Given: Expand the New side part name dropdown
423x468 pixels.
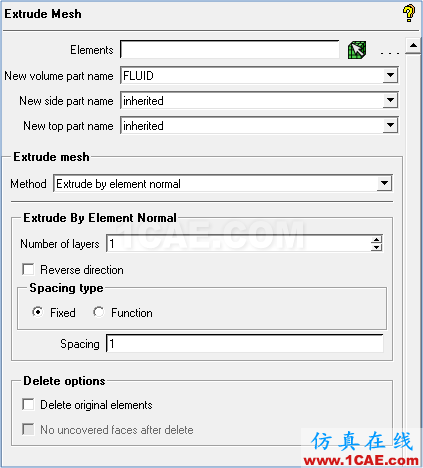Looking at the screenshot, I should click(x=390, y=101).
